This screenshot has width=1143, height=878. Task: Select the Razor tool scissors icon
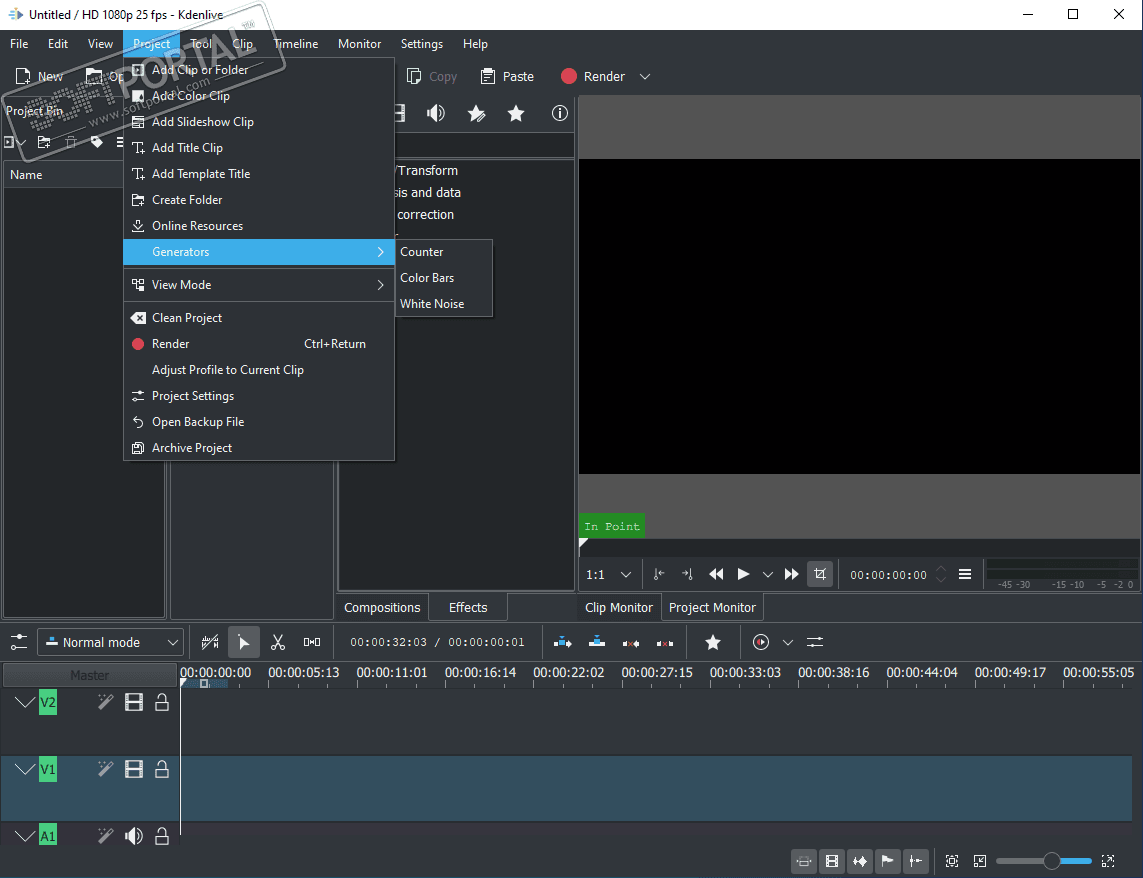tap(278, 642)
